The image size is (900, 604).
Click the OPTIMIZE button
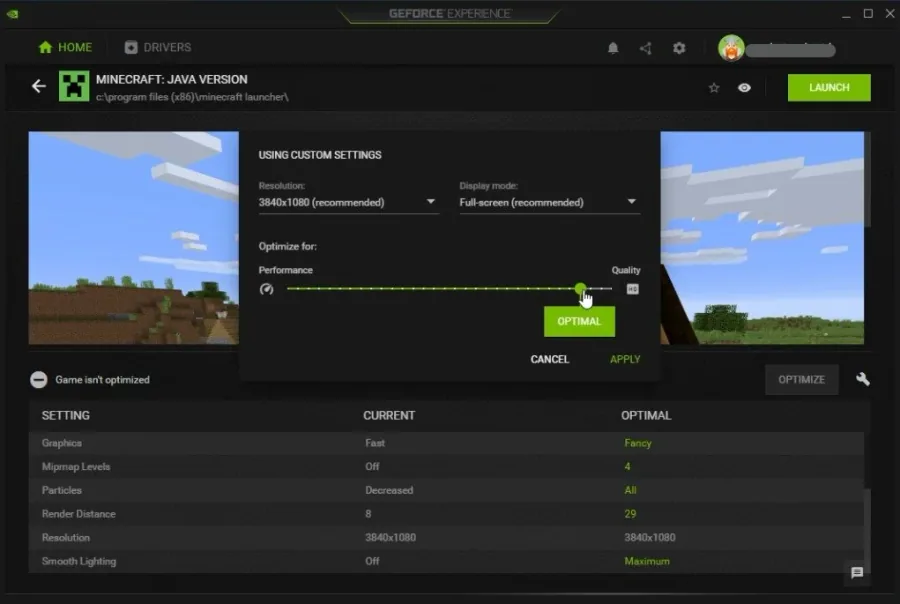coord(801,380)
